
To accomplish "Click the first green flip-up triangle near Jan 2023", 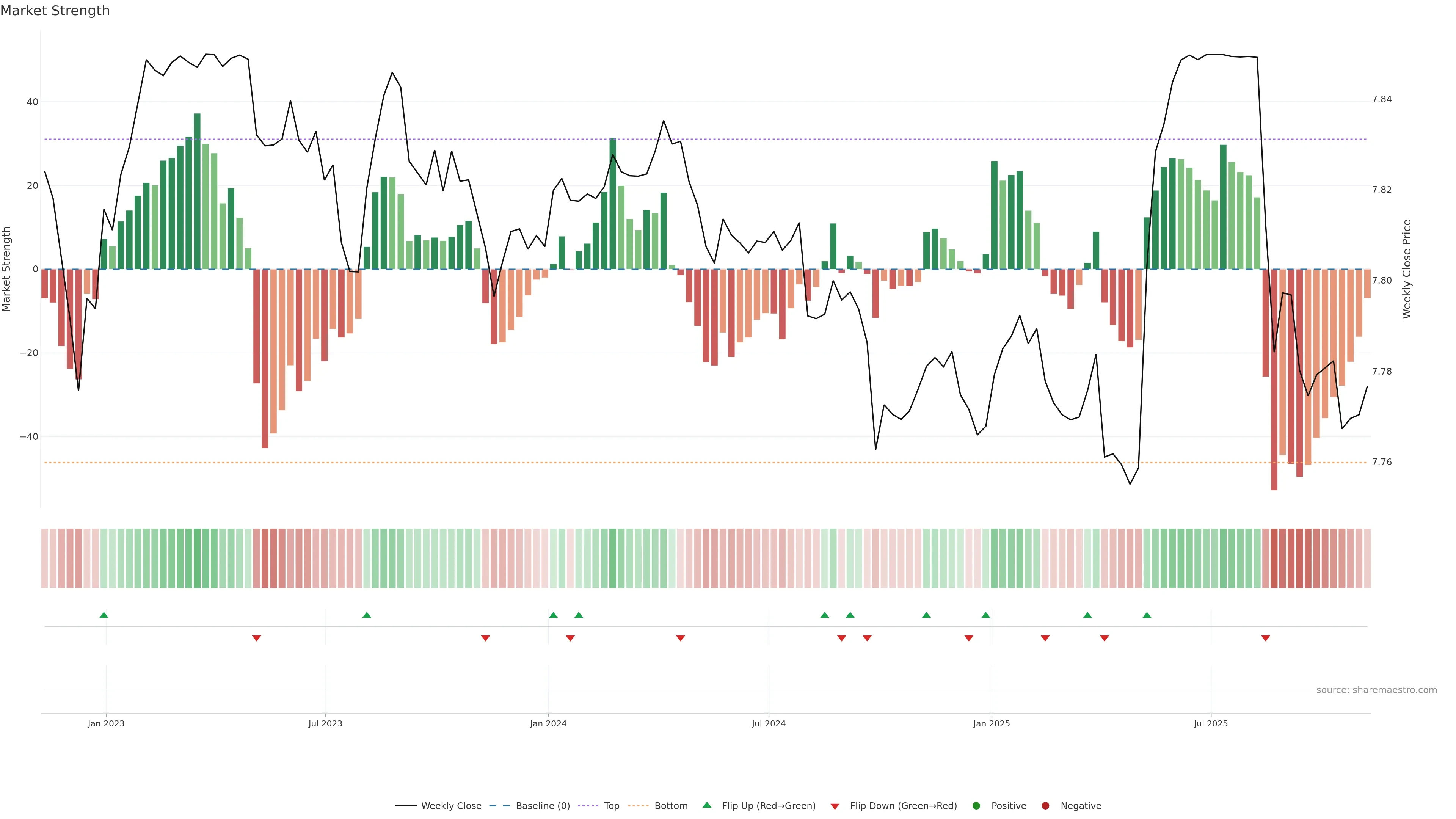I will (104, 615).
